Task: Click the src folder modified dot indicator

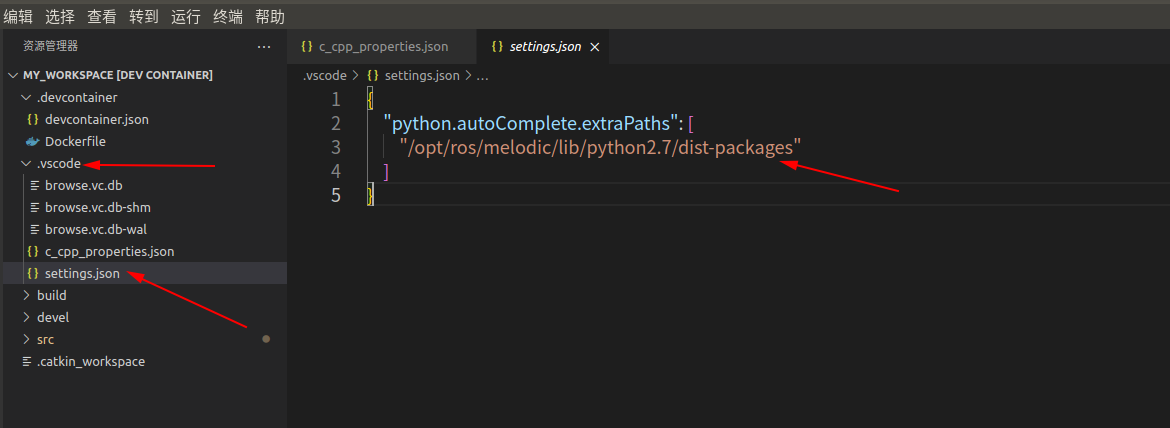Action: (x=266, y=339)
